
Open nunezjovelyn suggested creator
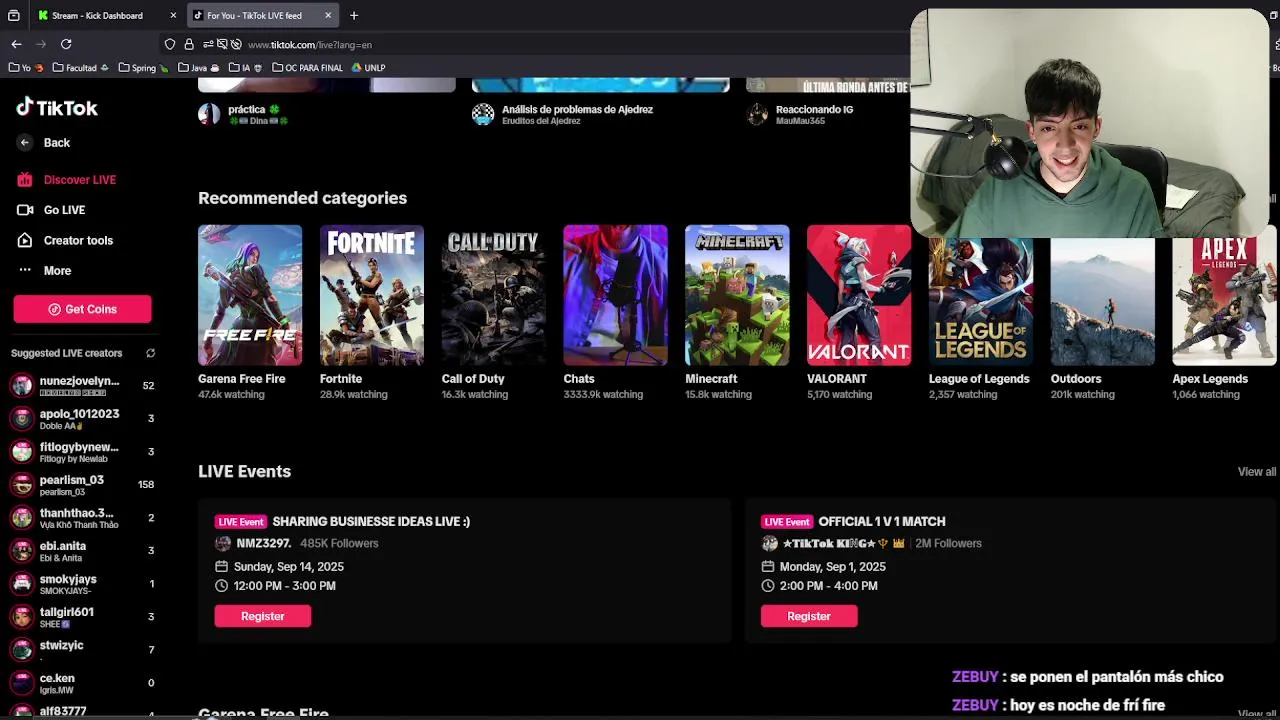82,386
